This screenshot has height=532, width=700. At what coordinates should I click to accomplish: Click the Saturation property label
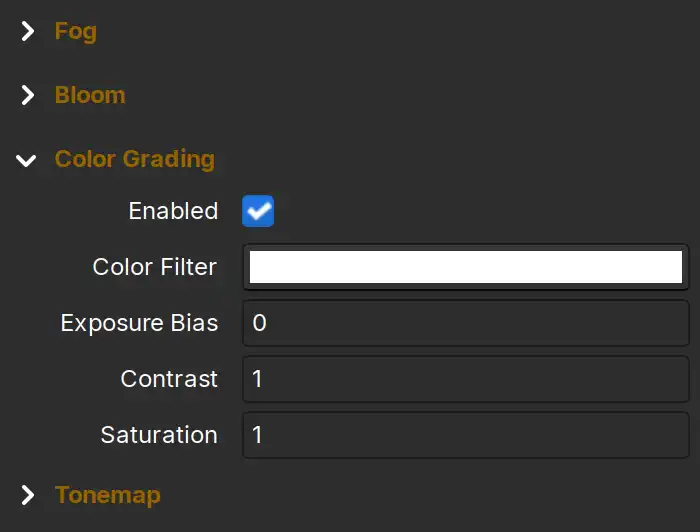pyautogui.click(x=159, y=435)
